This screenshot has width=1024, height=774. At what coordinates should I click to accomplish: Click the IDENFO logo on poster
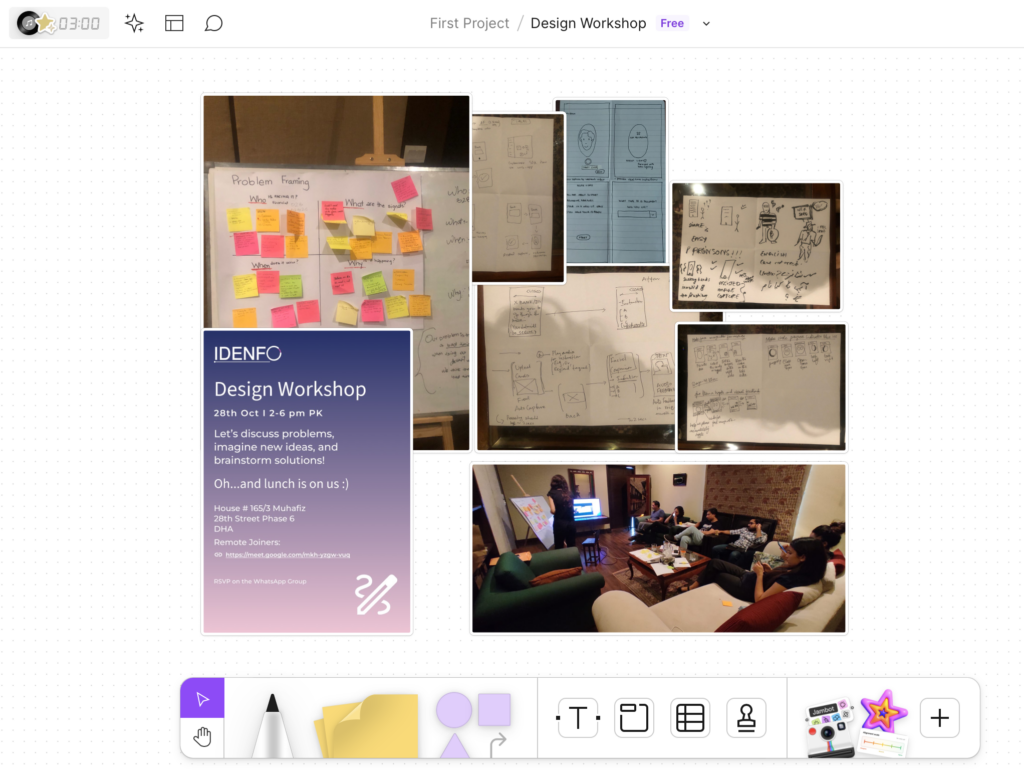click(x=248, y=353)
